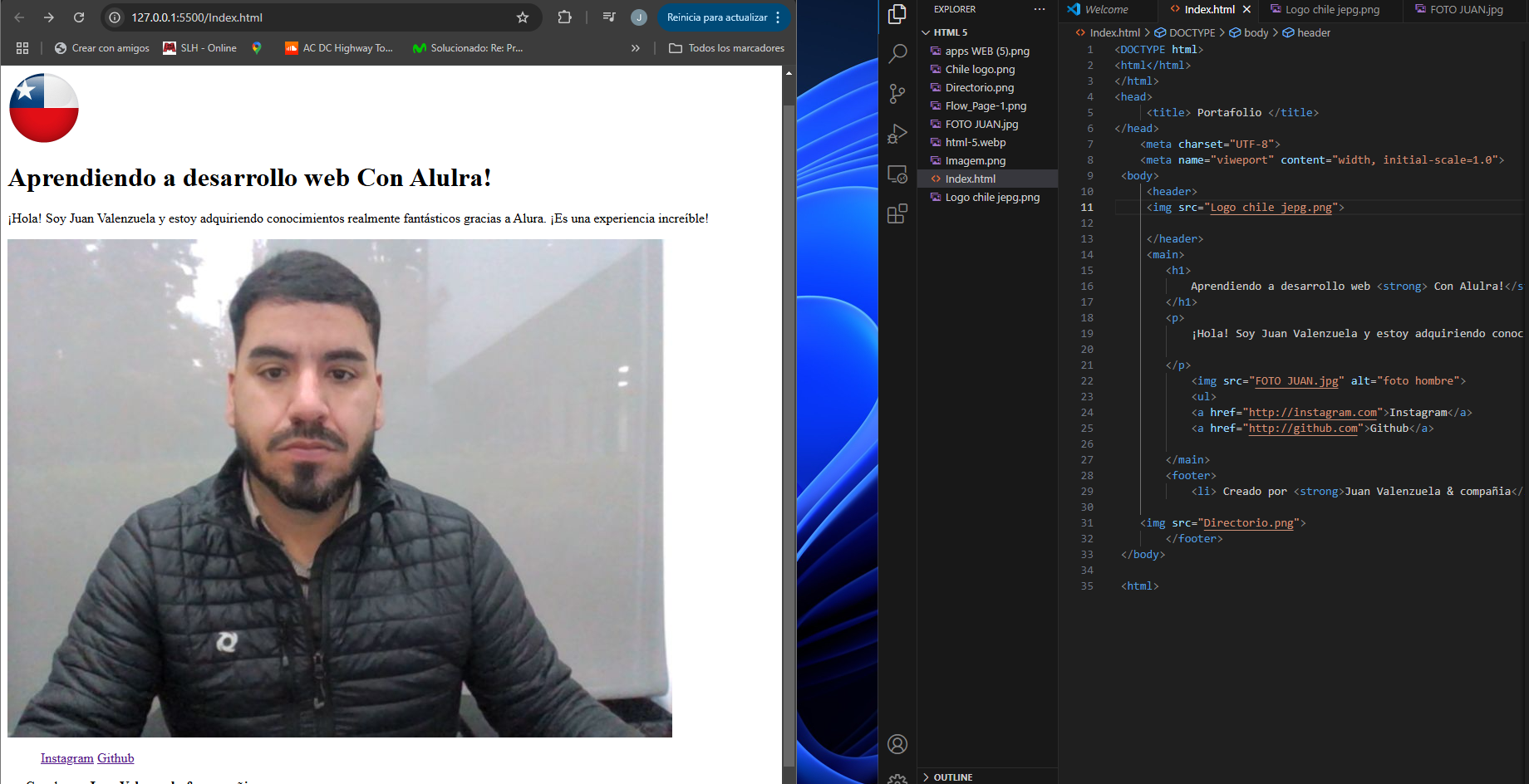The height and width of the screenshot is (784, 1529).
Task: Open Run and Debug view
Action: (x=897, y=134)
